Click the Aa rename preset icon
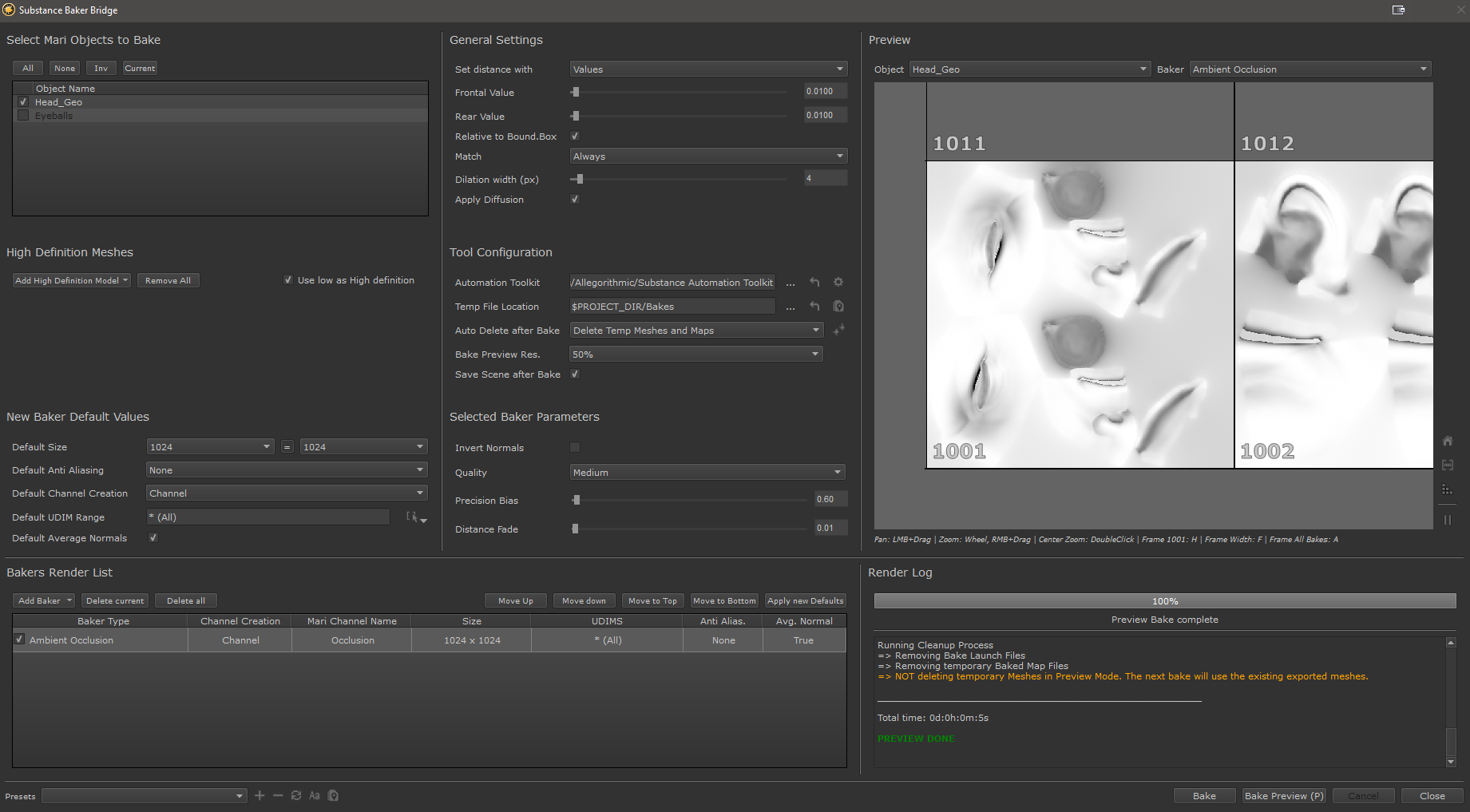Viewport: 1470px width, 812px height. pyautogui.click(x=315, y=795)
